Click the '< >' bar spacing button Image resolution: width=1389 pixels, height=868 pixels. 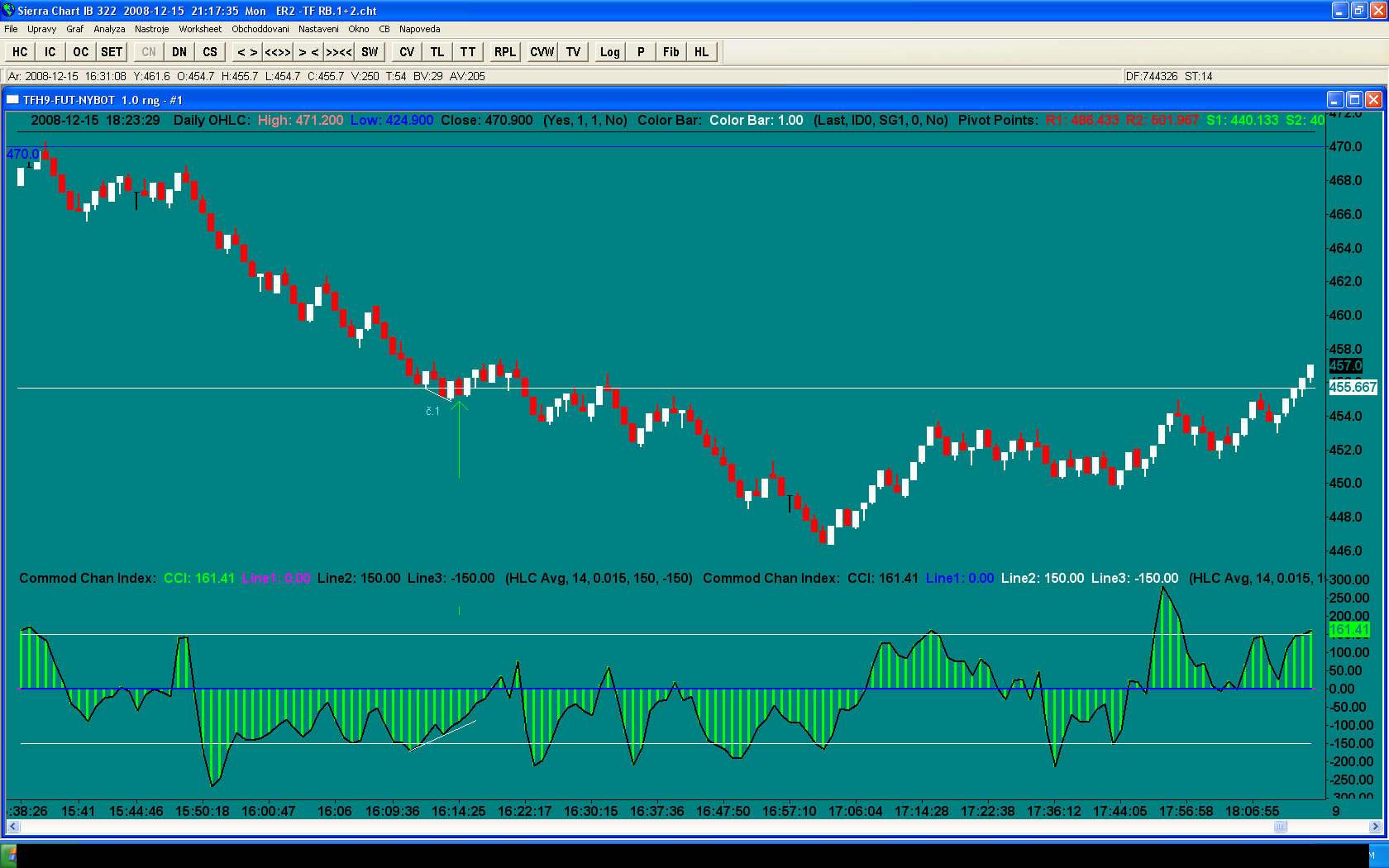point(247,52)
